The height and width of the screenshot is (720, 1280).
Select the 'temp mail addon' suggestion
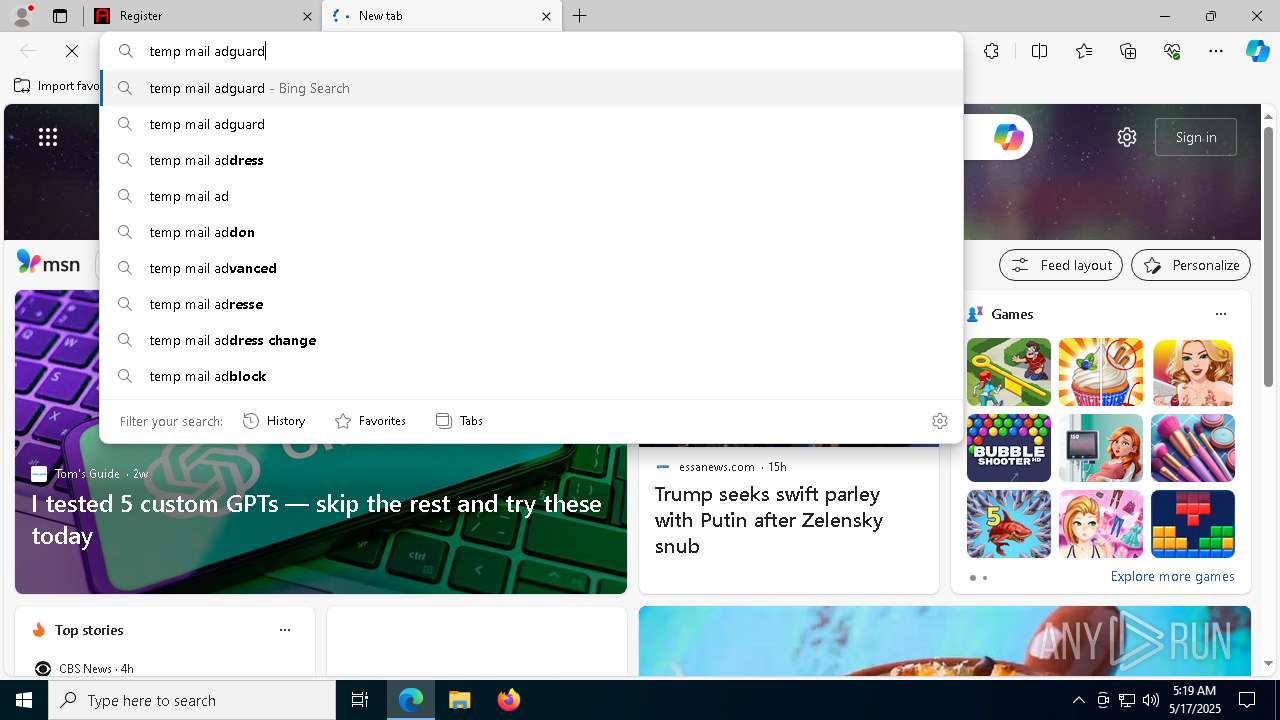click(x=531, y=232)
